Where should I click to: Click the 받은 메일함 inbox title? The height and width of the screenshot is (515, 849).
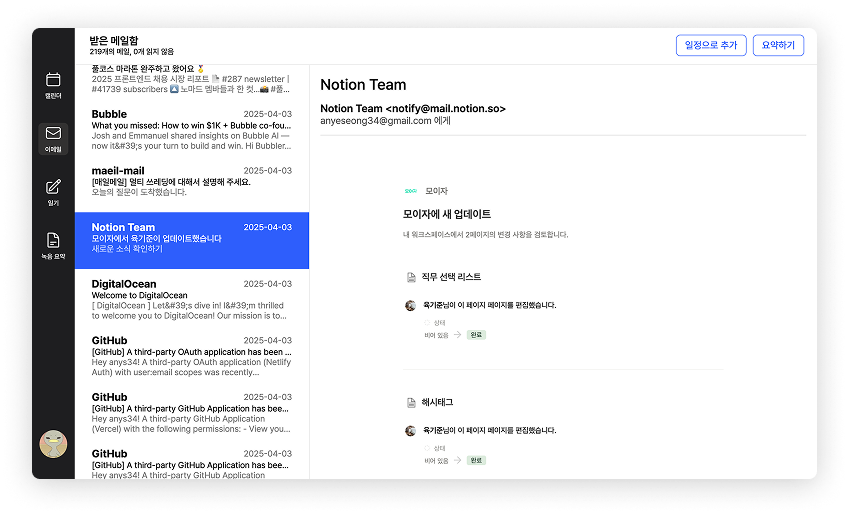tap(114, 40)
